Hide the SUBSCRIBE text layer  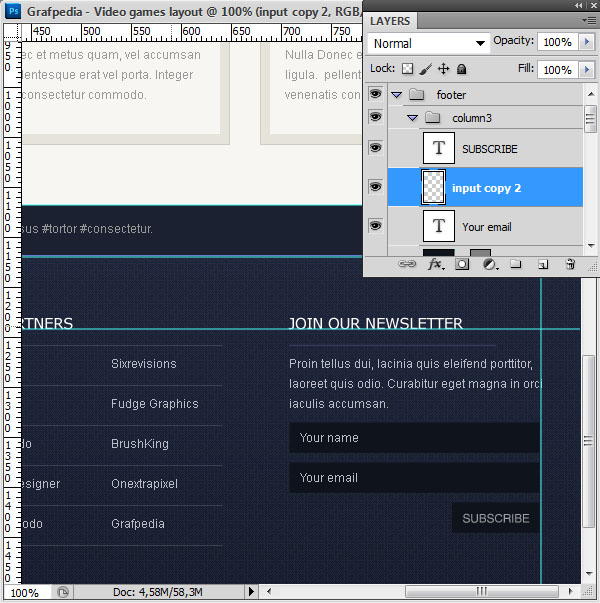[375, 148]
